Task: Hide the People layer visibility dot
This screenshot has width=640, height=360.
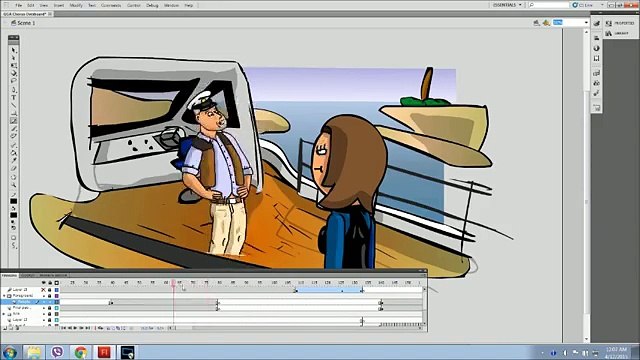Action: (x=44, y=302)
